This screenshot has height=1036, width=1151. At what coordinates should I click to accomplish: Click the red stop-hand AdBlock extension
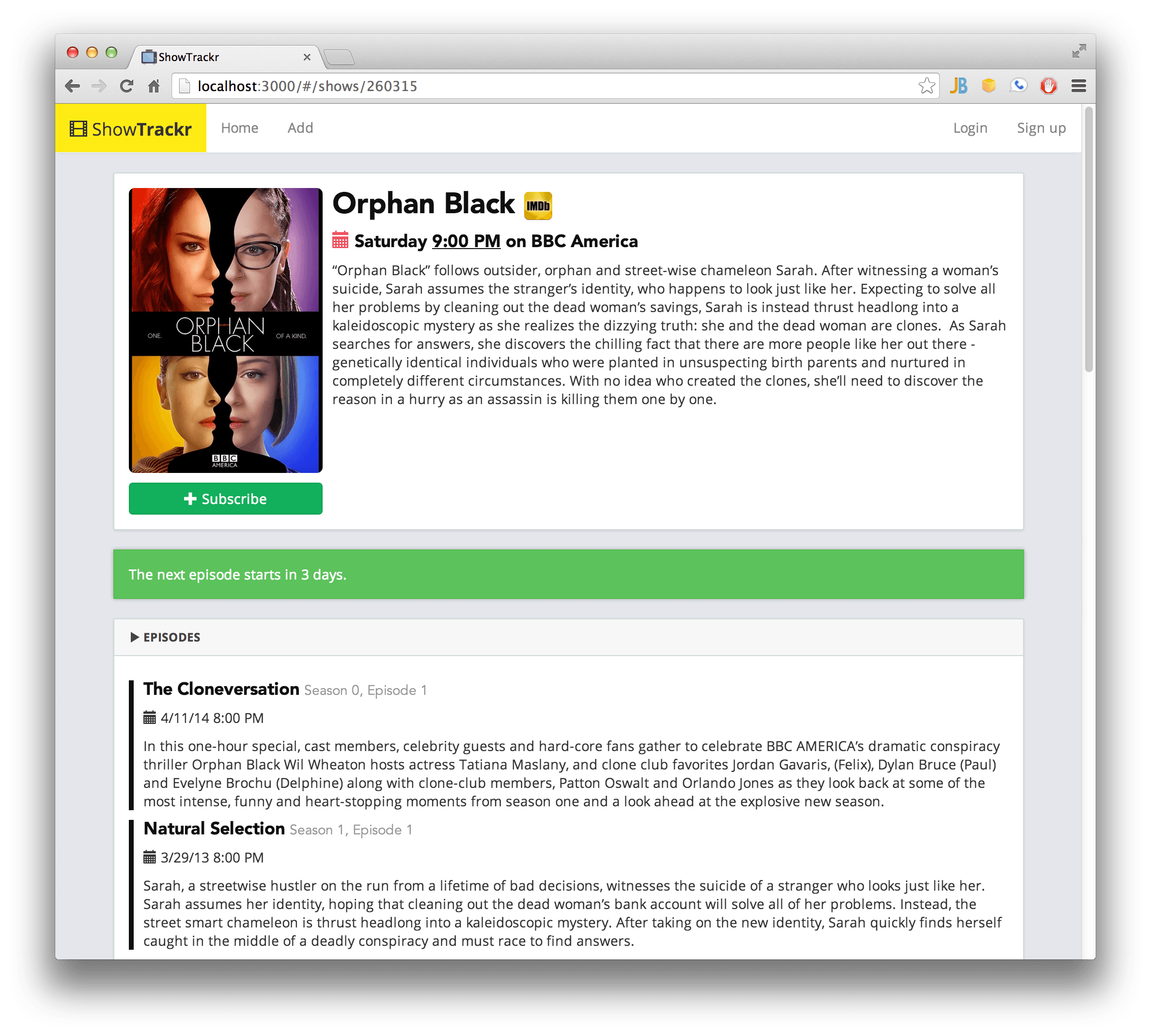point(1048,86)
